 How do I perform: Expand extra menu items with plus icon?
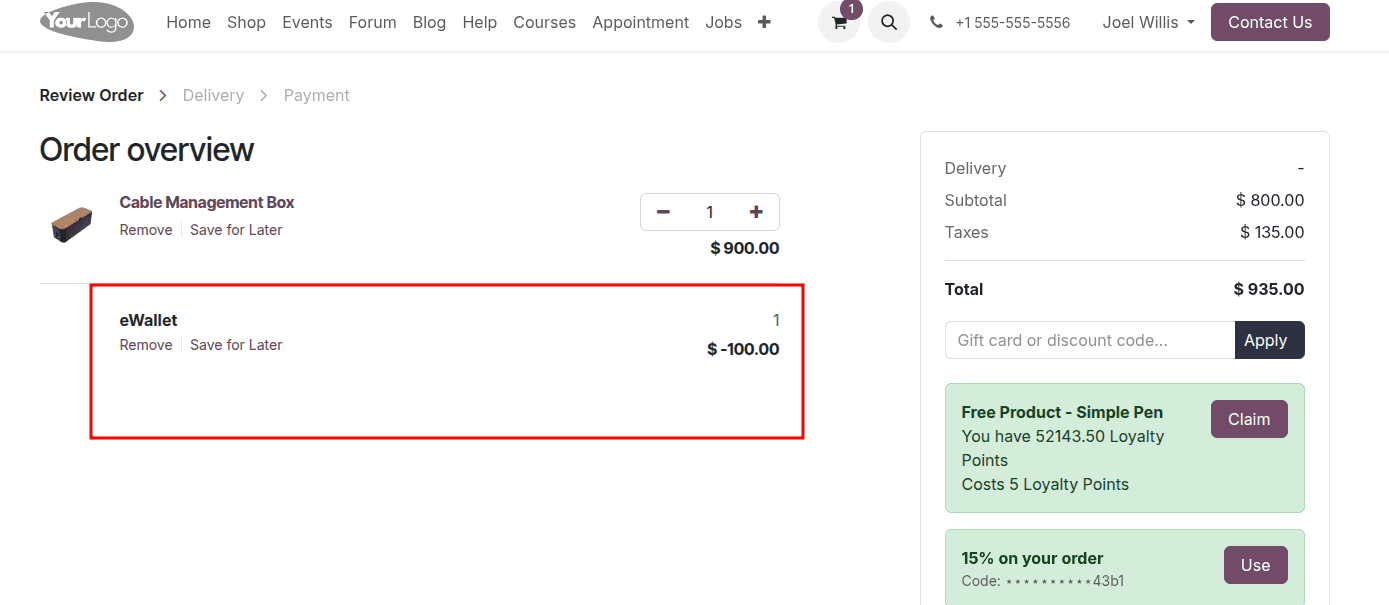[764, 22]
